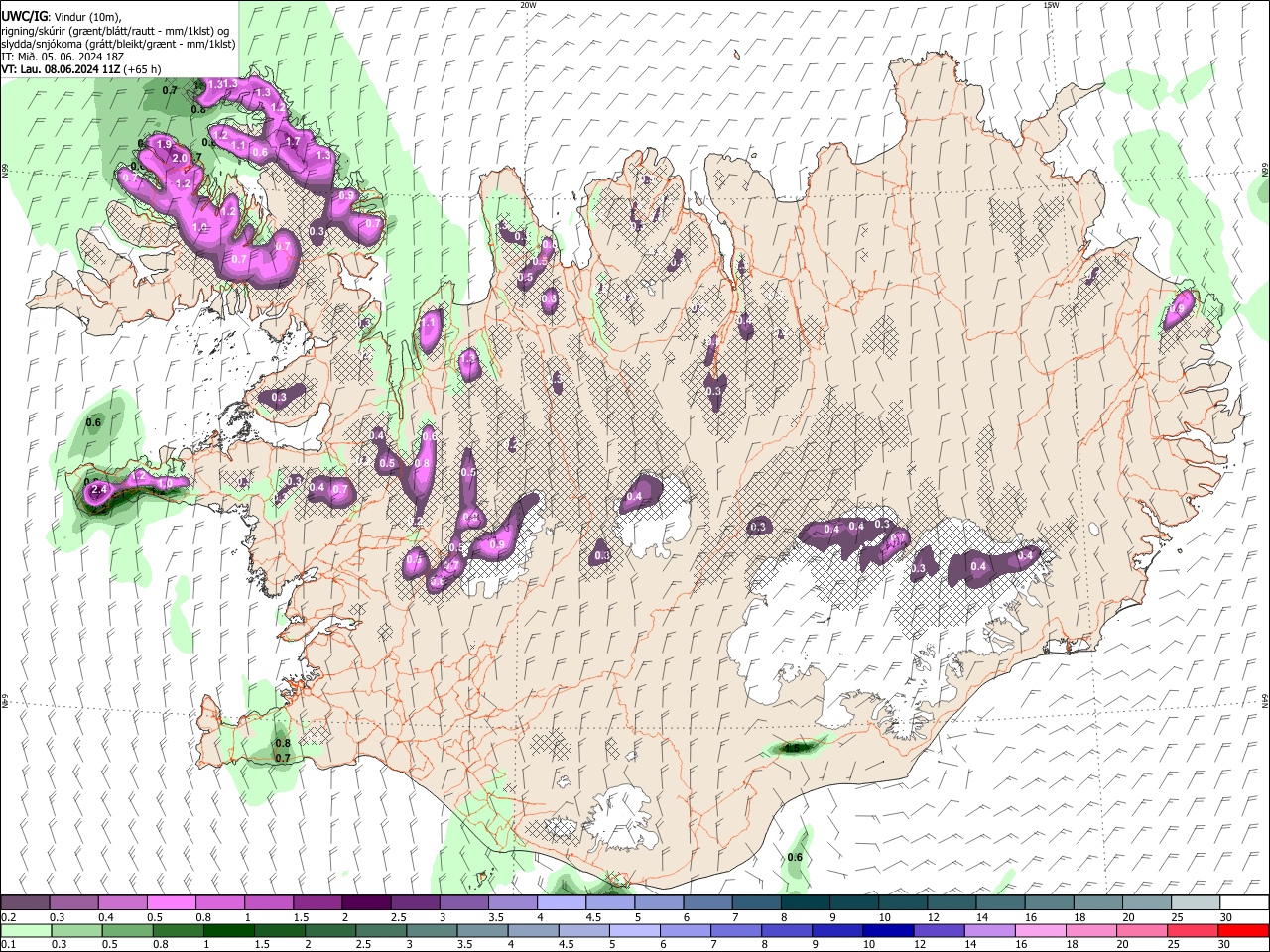Click the 'slydda/snjókoma' legend description line
This screenshot has width=1270, height=952.
point(119,44)
